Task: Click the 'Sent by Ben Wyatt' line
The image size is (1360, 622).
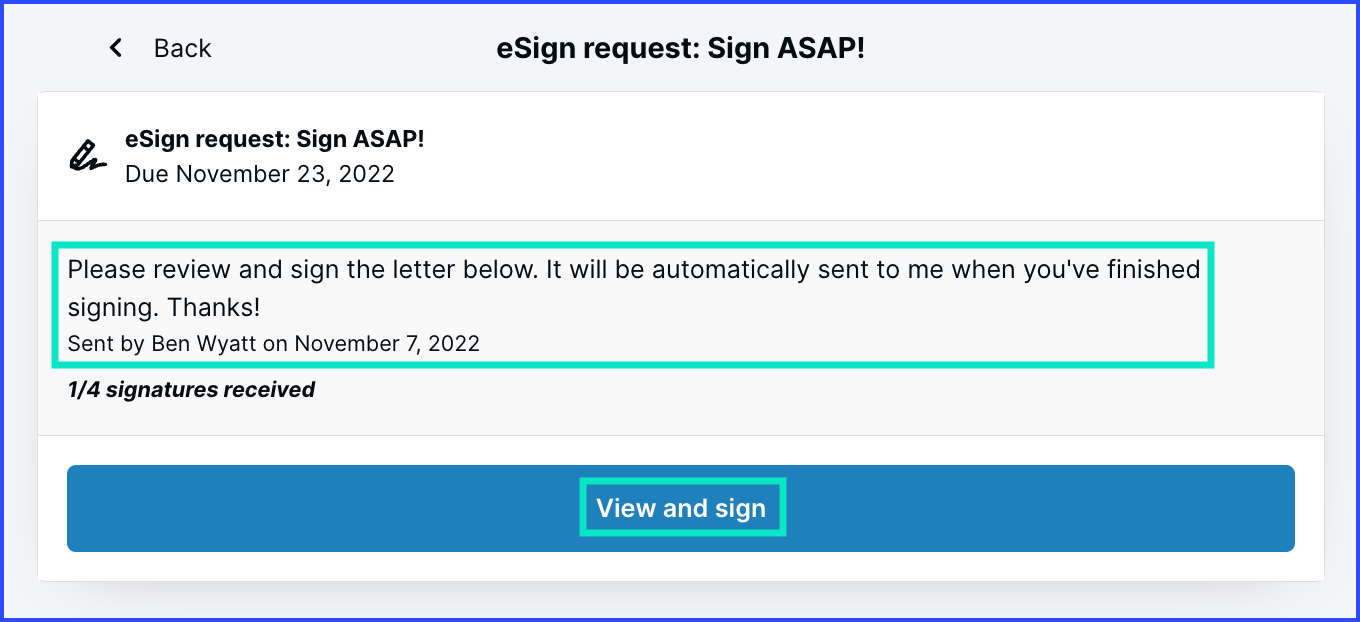Action: point(273,344)
